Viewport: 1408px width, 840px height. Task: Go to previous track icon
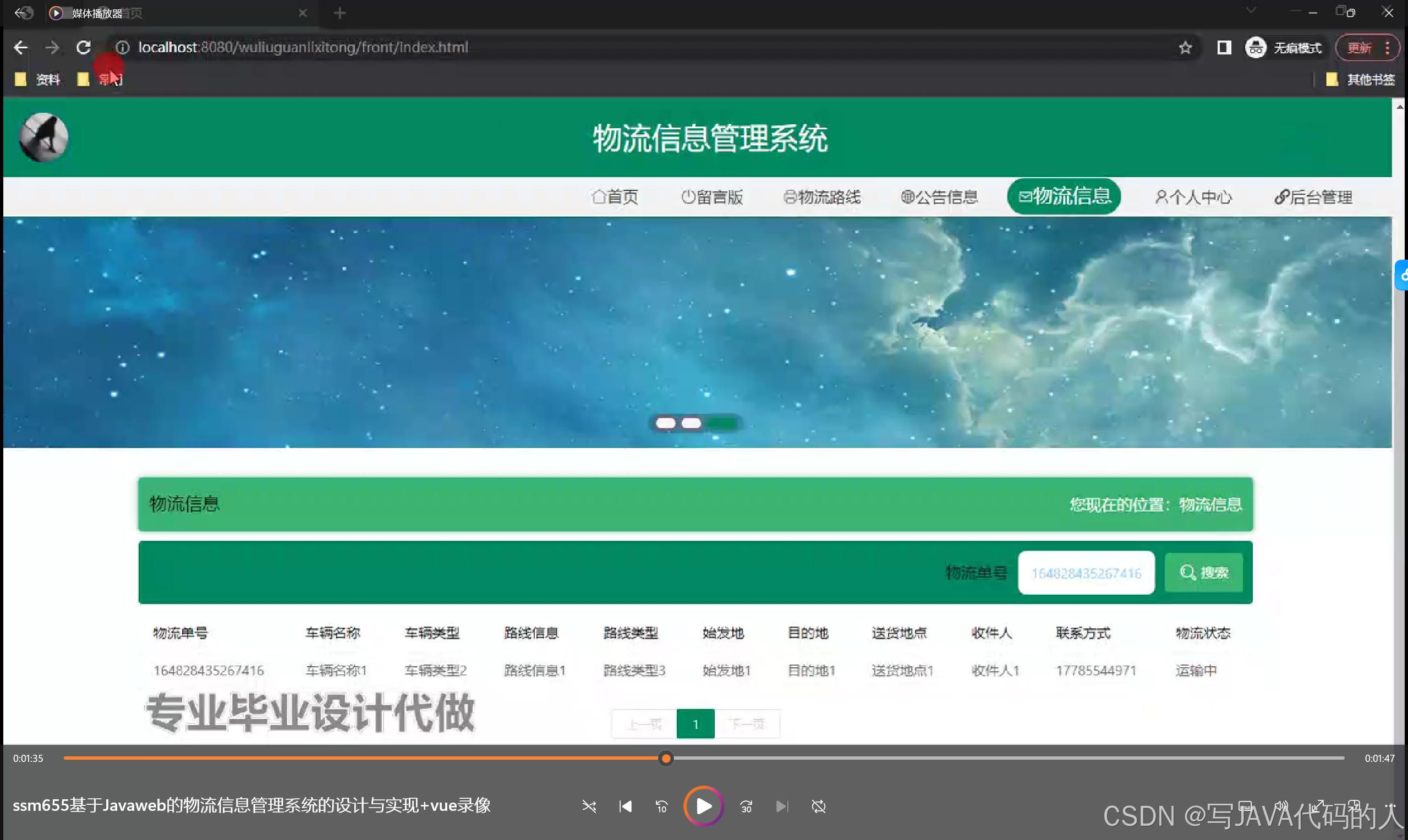pyautogui.click(x=625, y=806)
